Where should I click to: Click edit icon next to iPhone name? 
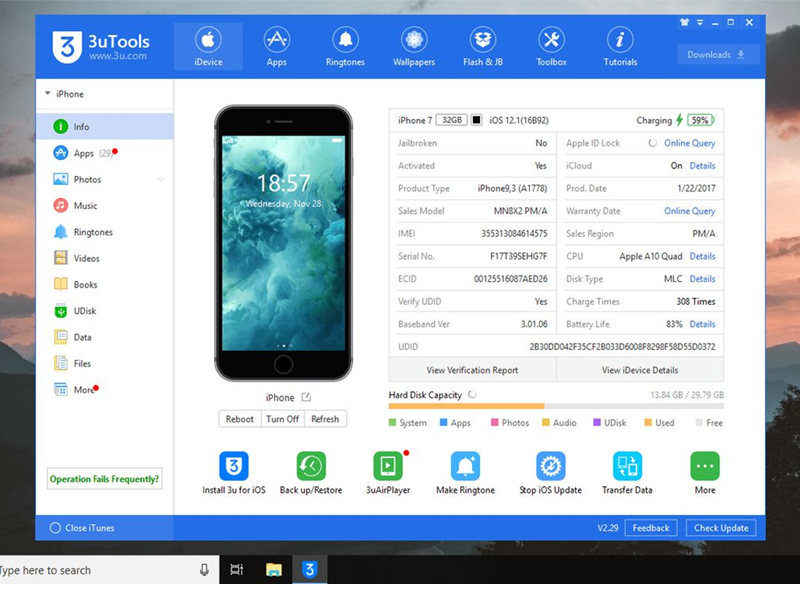pos(306,398)
